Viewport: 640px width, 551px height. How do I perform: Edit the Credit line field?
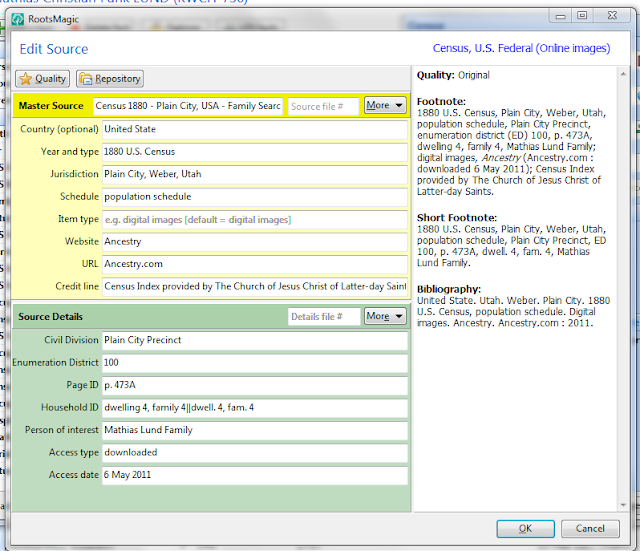coord(255,287)
